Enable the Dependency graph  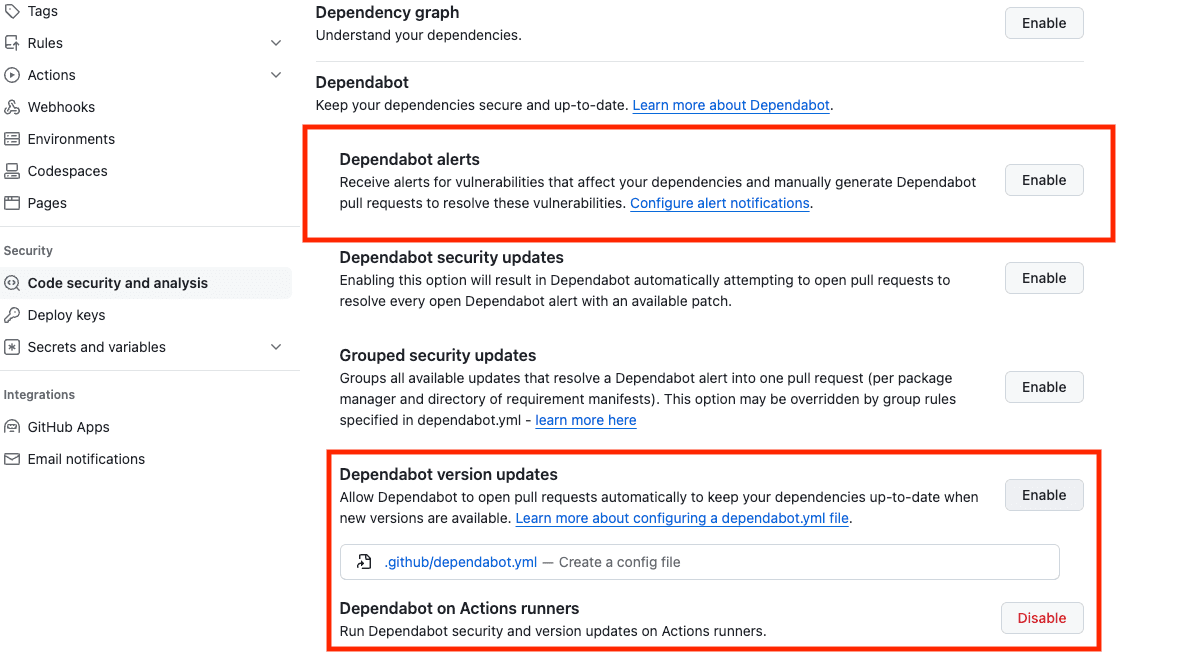click(1043, 23)
